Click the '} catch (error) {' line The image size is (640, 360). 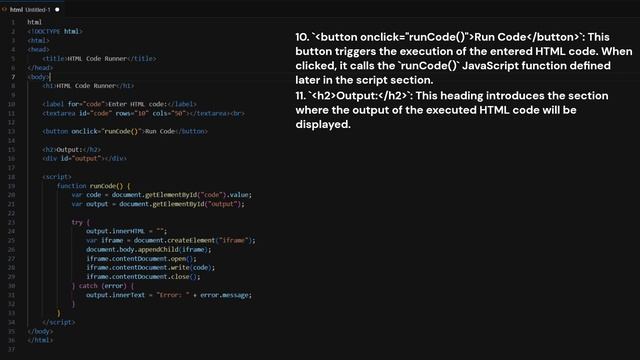click(103, 286)
